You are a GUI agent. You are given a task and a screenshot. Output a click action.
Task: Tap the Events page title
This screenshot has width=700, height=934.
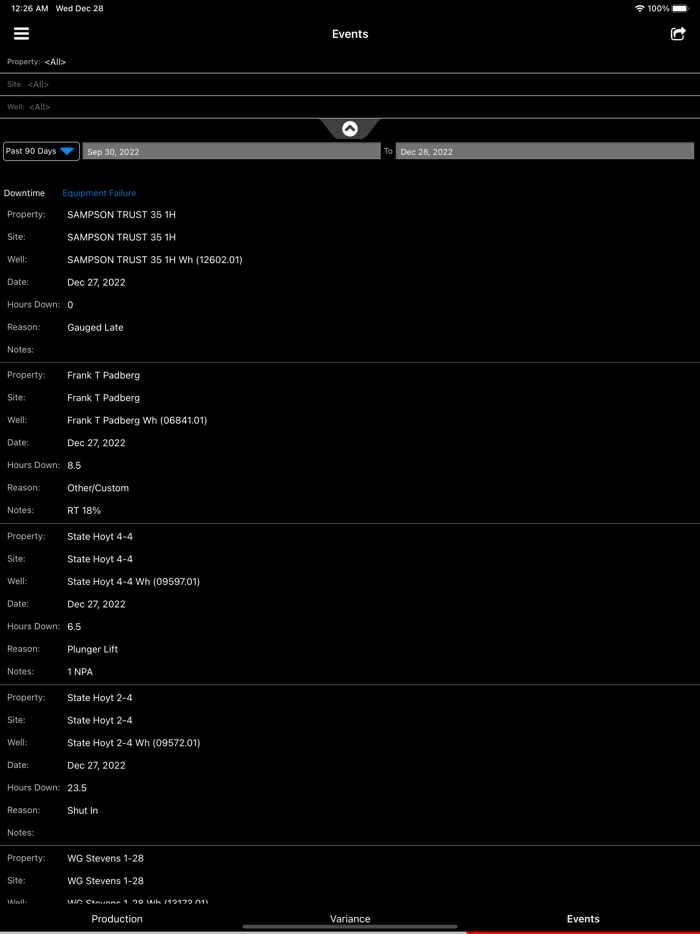click(x=350, y=34)
